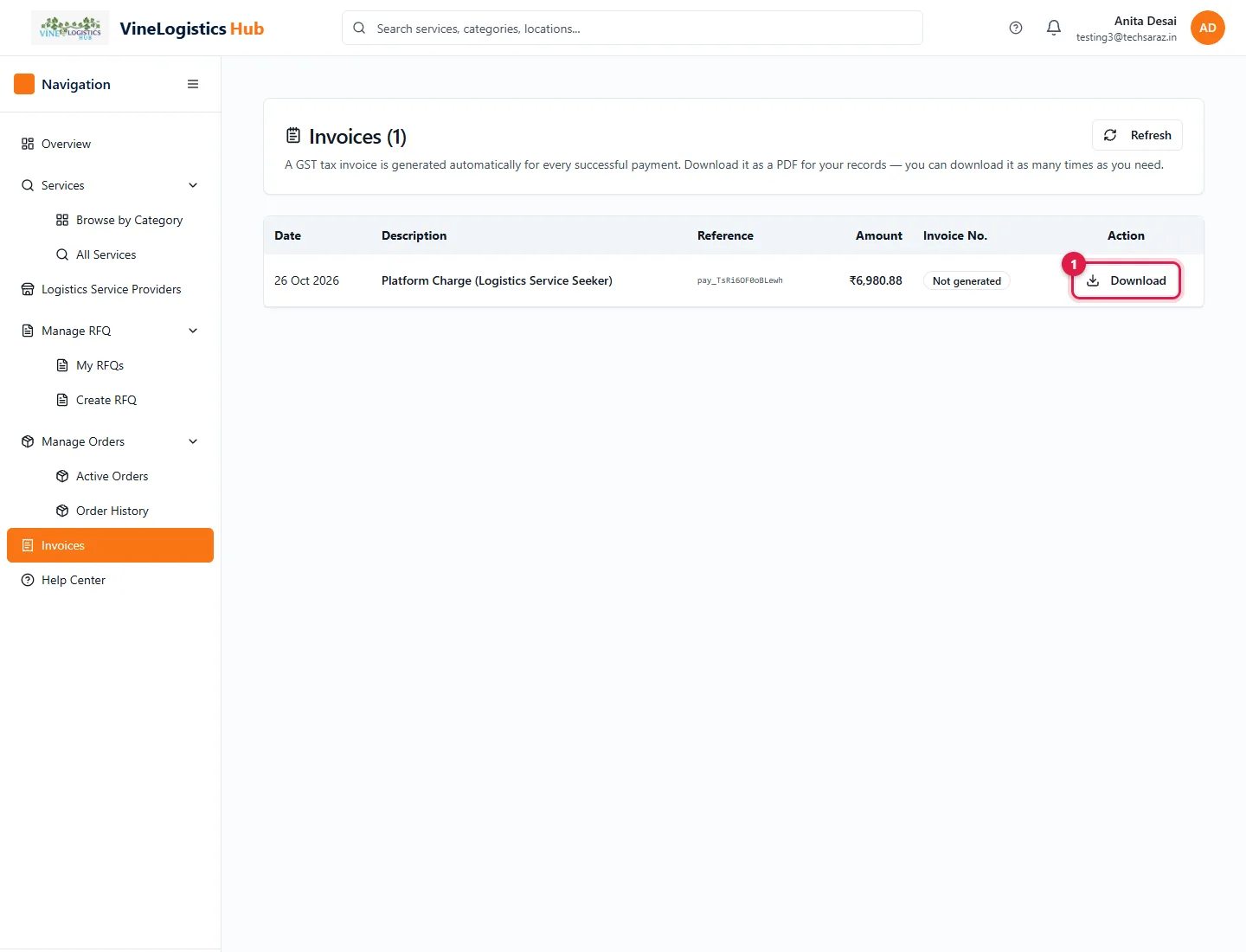The height and width of the screenshot is (952, 1246).
Task: Open Active Orders
Action: [x=127, y=476]
